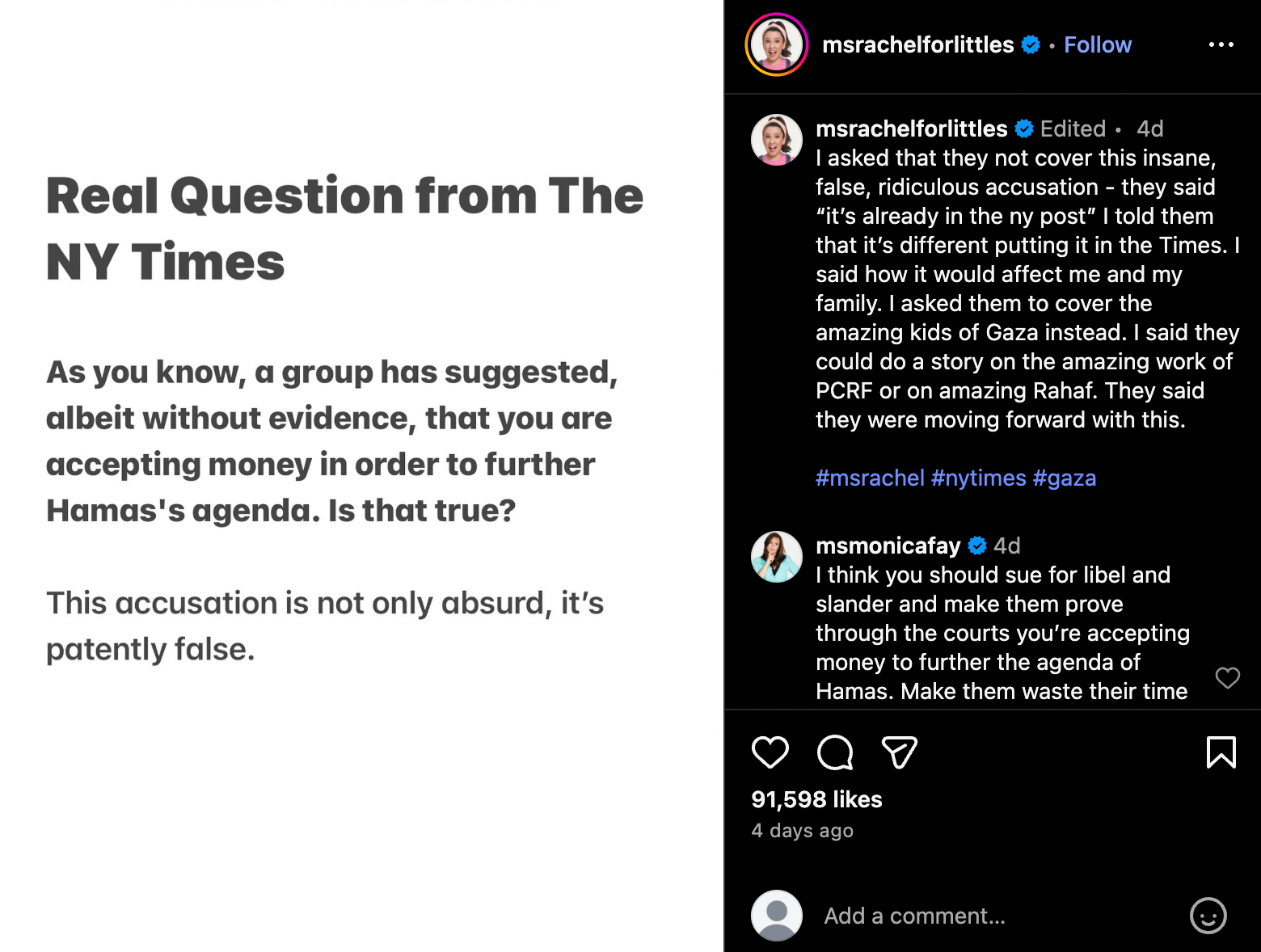This screenshot has width=1261, height=952.
Task: Open your own avatar beside the comment box
Action: 776,916
